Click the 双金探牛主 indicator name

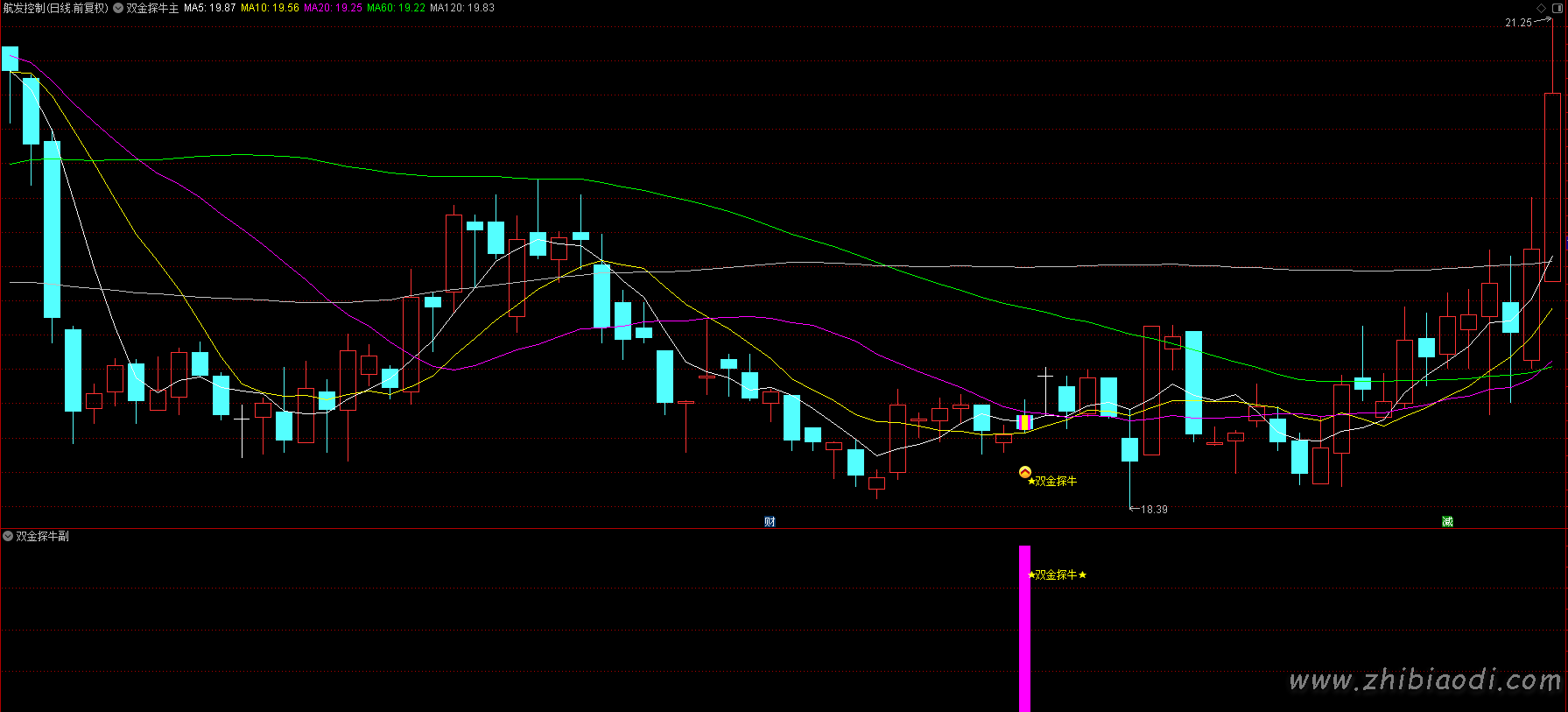(152, 8)
